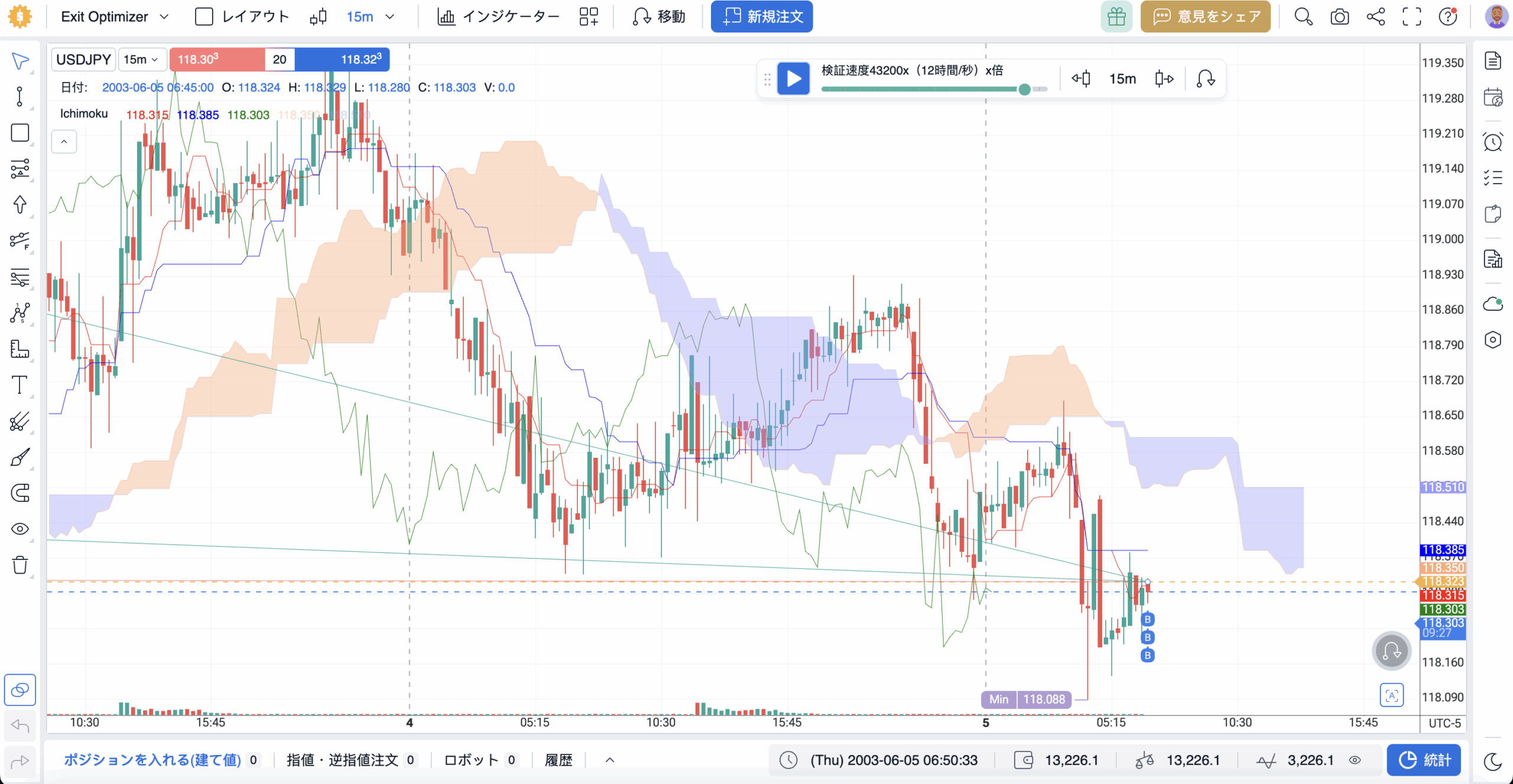Open the positions tab

[161, 760]
